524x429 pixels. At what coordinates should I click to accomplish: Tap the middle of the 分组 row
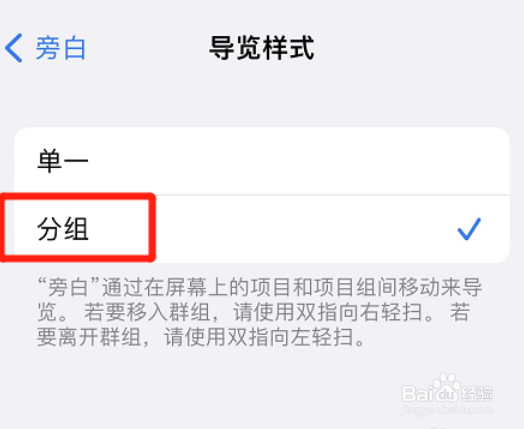262,229
